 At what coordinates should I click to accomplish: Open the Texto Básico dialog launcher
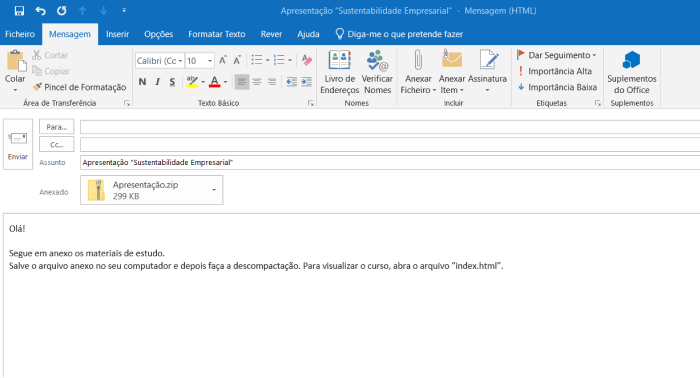point(311,103)
